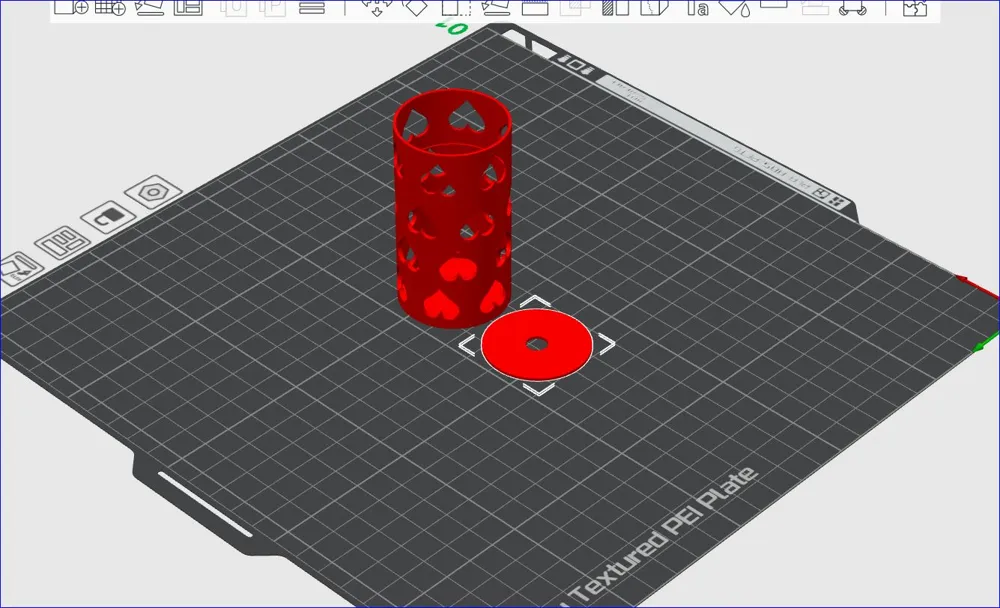Viewport: 1000px width, 608px height.
Task: Select the Seam painting tool
Action: 654,8
